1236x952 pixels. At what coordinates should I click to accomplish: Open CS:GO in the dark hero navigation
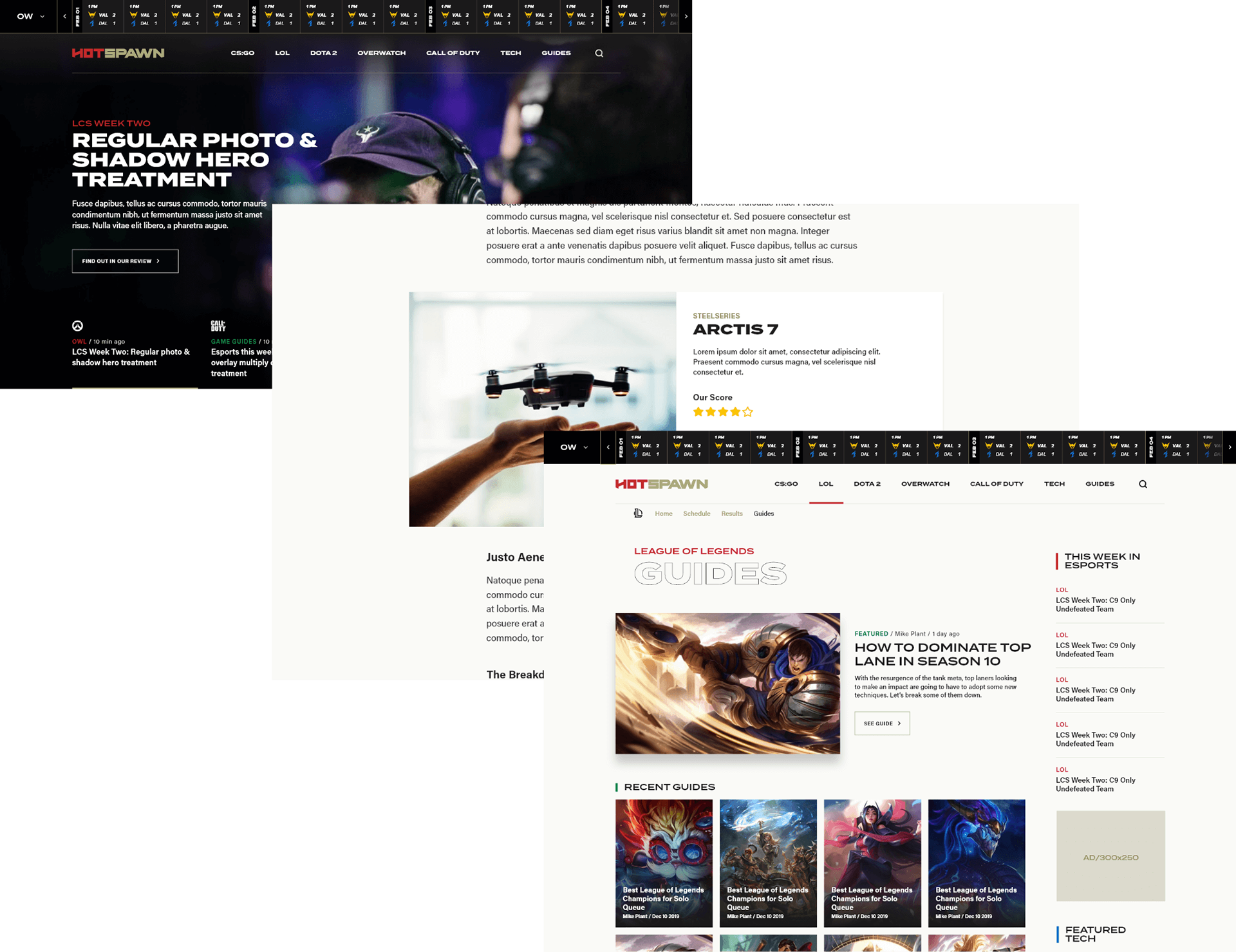click(x=242, y=53)
